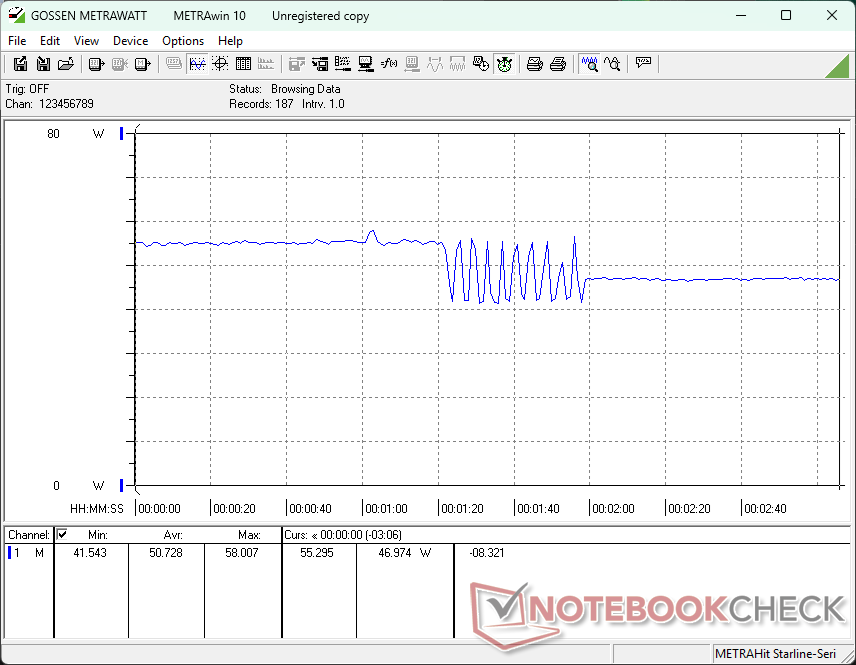Screen dimensions: 856x665
Task: Click the Status: Browsing Data text
Action: [x=284, y=89]
